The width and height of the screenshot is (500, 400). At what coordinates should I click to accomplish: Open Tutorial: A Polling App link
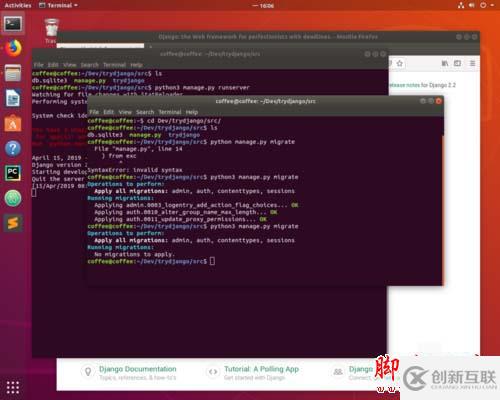[x=261, y=369]
